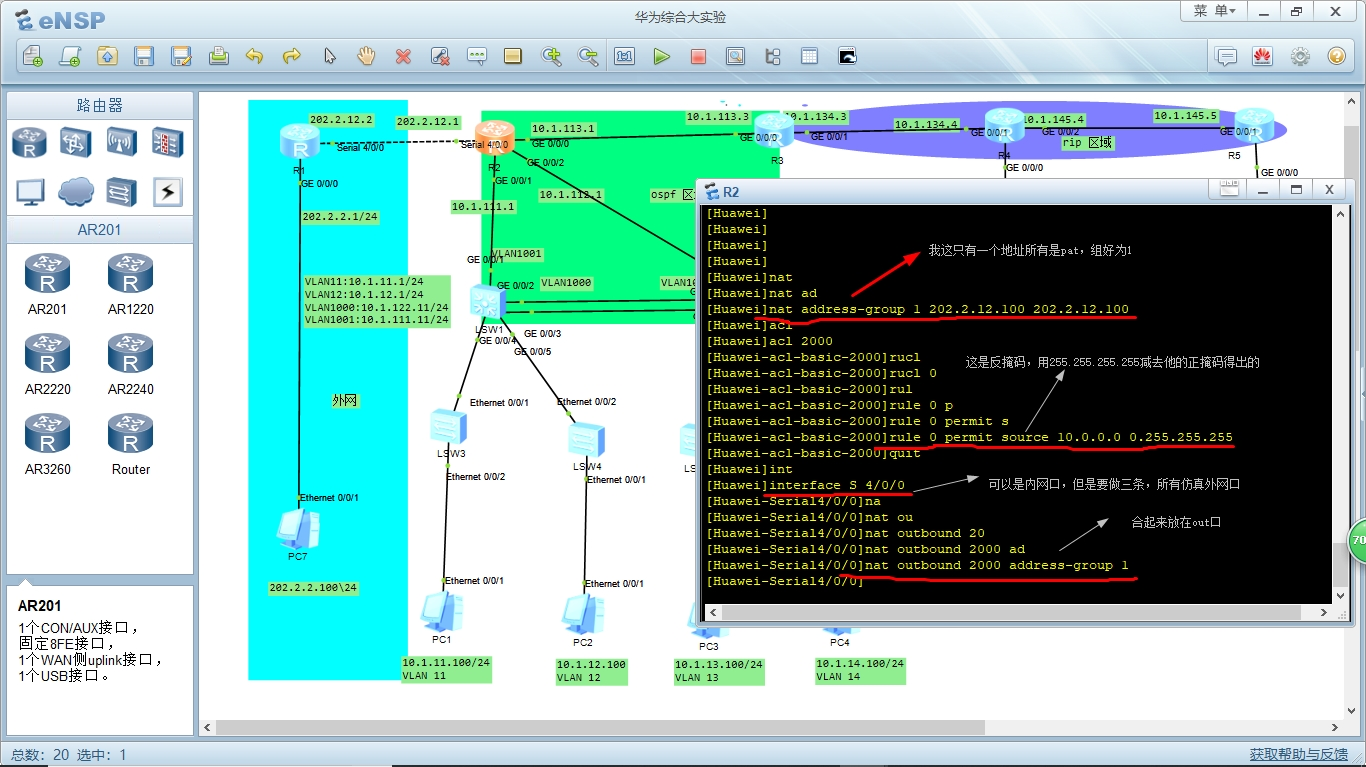Select the PC terminal device category
The width and height of the screenshot is (1366, 767).
[x=30, y=191]
